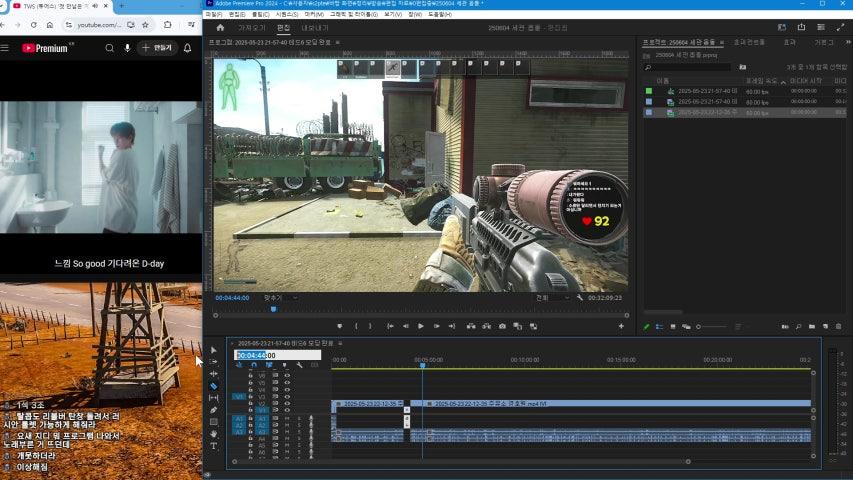Switch Project panel to list view
This screenshot has width=853, height=480.
pyautogui.click(x=659, y=327)
